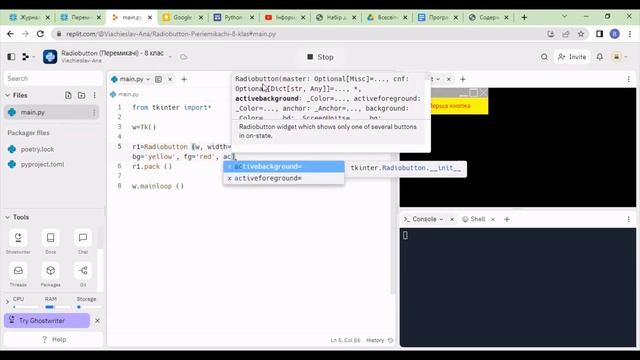The width and height of the screenshot is (640, 360).
Task: Click the Storage usage bar
Action: point(89,307)
